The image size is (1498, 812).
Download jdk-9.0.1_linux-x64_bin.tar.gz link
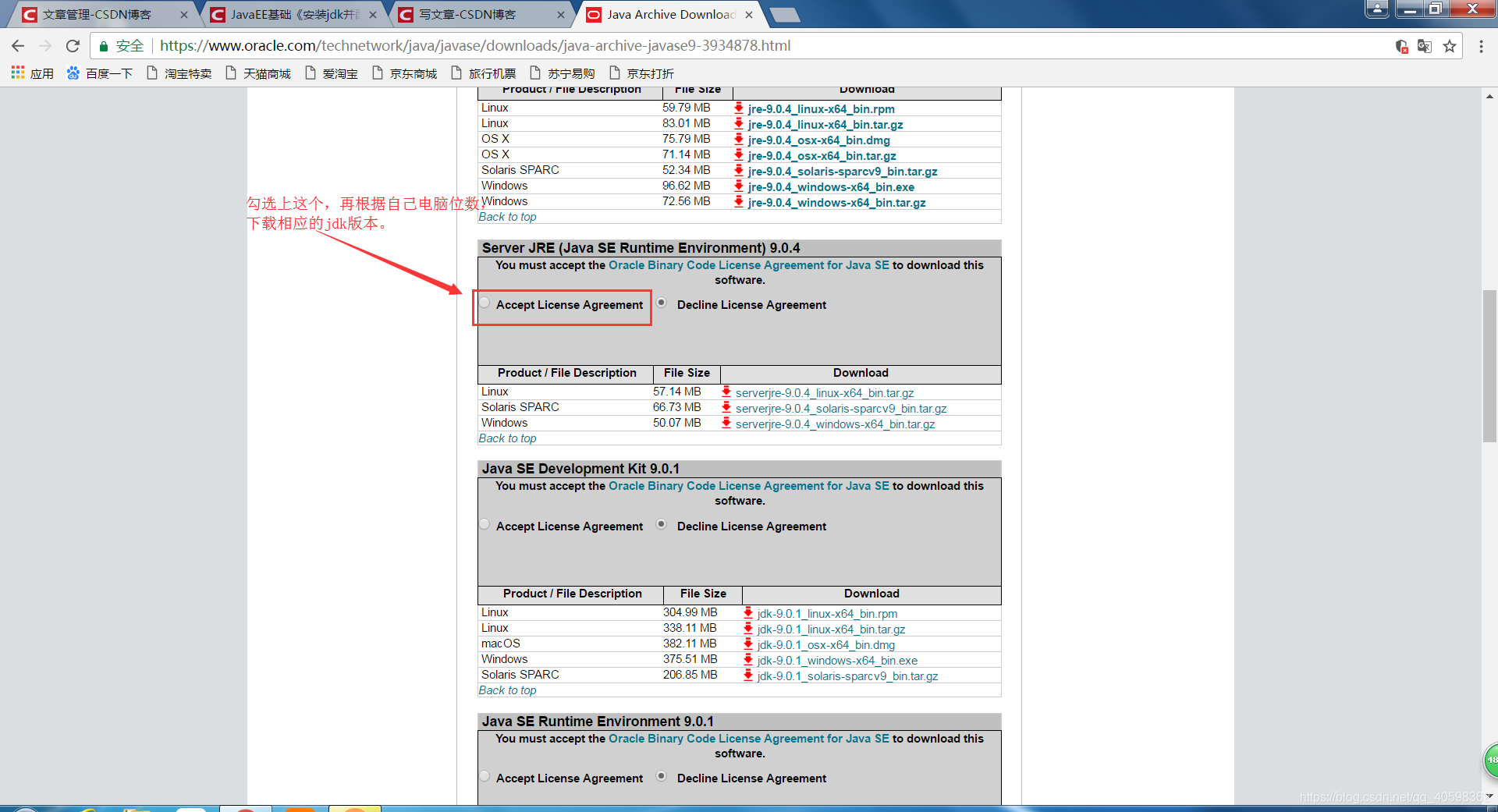click(x=831, y=629)
